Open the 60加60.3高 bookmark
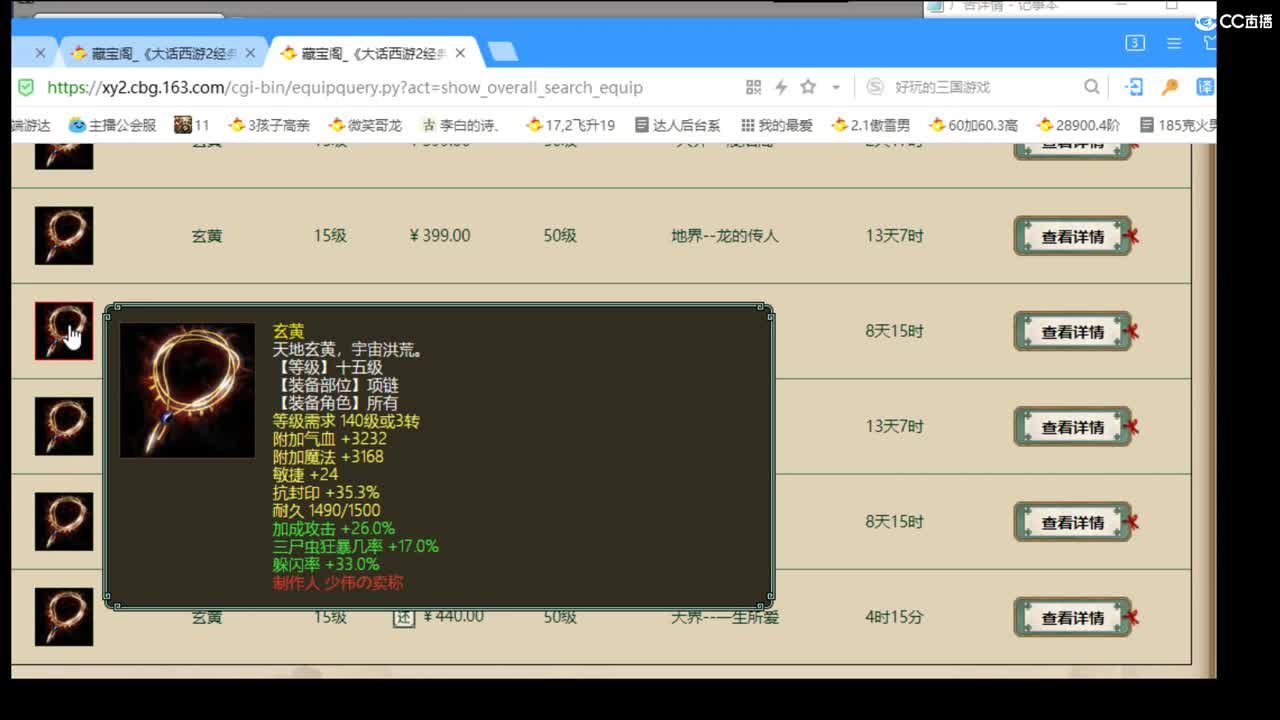Screen dimensions: 1280x720 point(973,125)
